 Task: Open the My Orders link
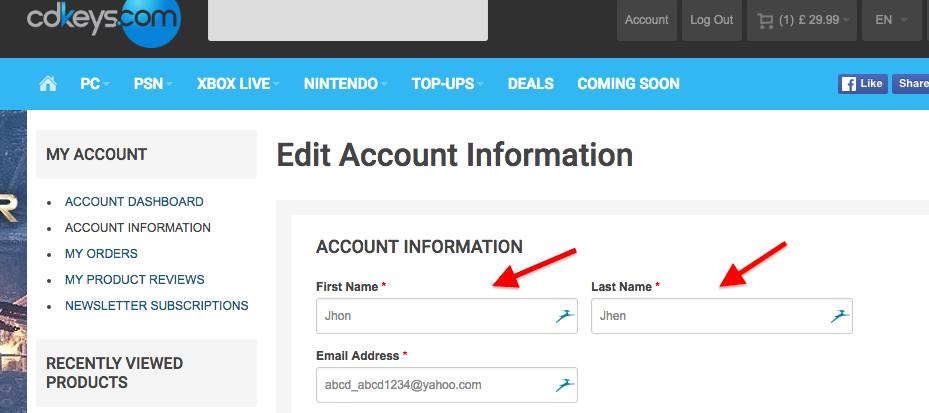(101, 254)
